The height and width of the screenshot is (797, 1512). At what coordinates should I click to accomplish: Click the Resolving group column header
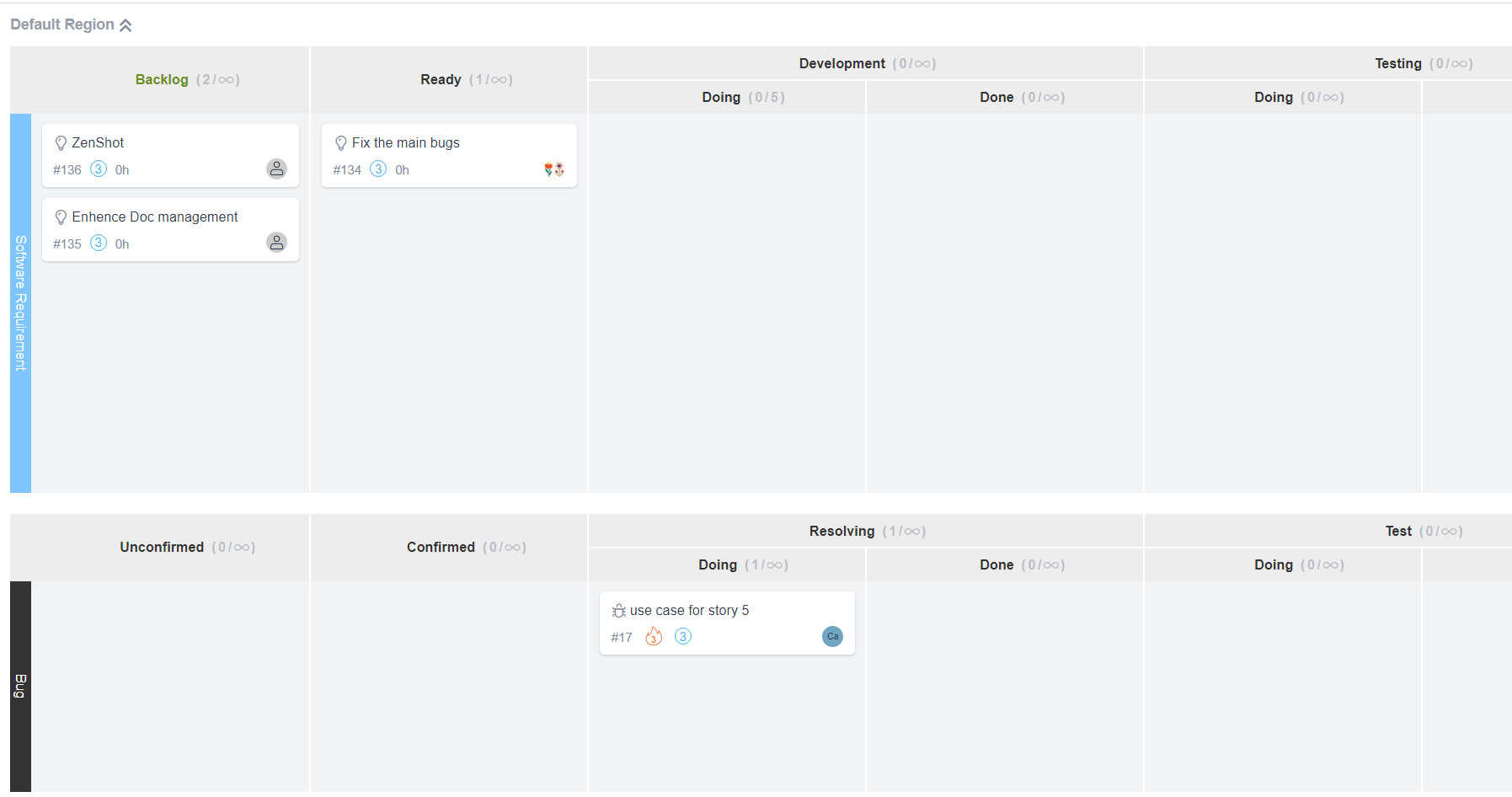841,532
